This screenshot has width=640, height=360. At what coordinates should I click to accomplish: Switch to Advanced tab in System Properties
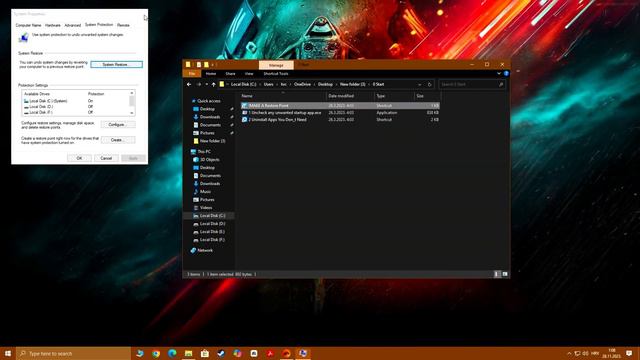(73, 25)
